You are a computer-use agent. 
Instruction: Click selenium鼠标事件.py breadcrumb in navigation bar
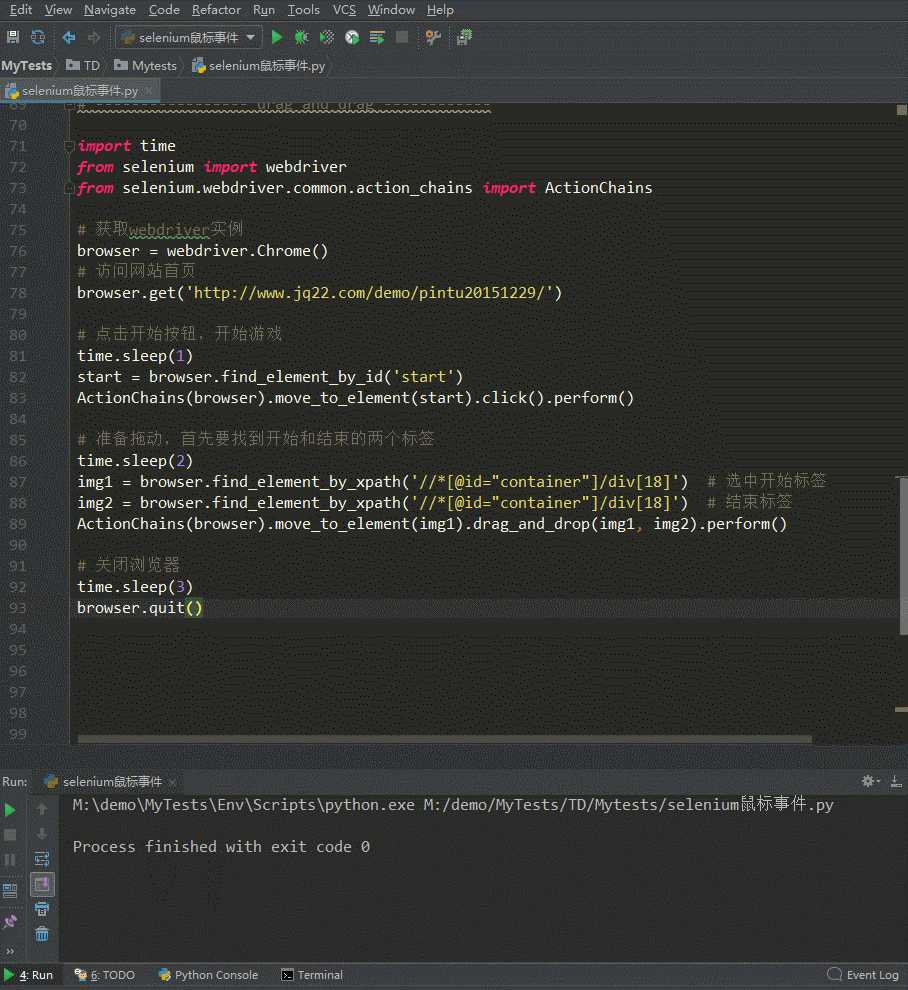(258, 66)
